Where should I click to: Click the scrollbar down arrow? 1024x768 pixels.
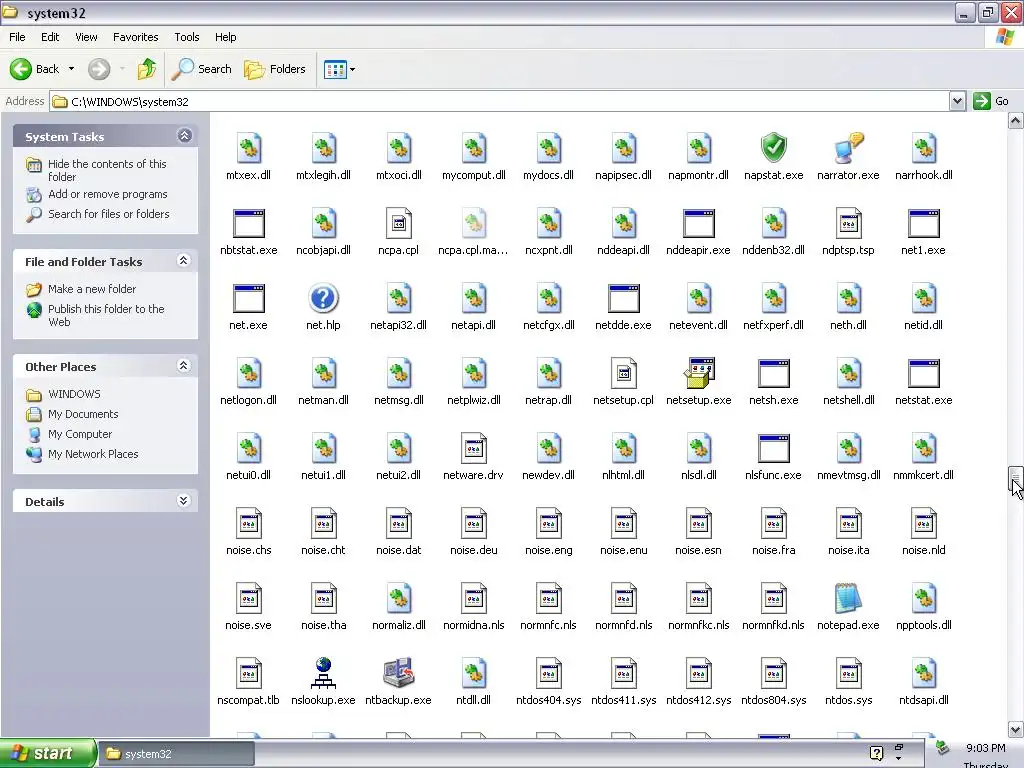pos(1015,729)
